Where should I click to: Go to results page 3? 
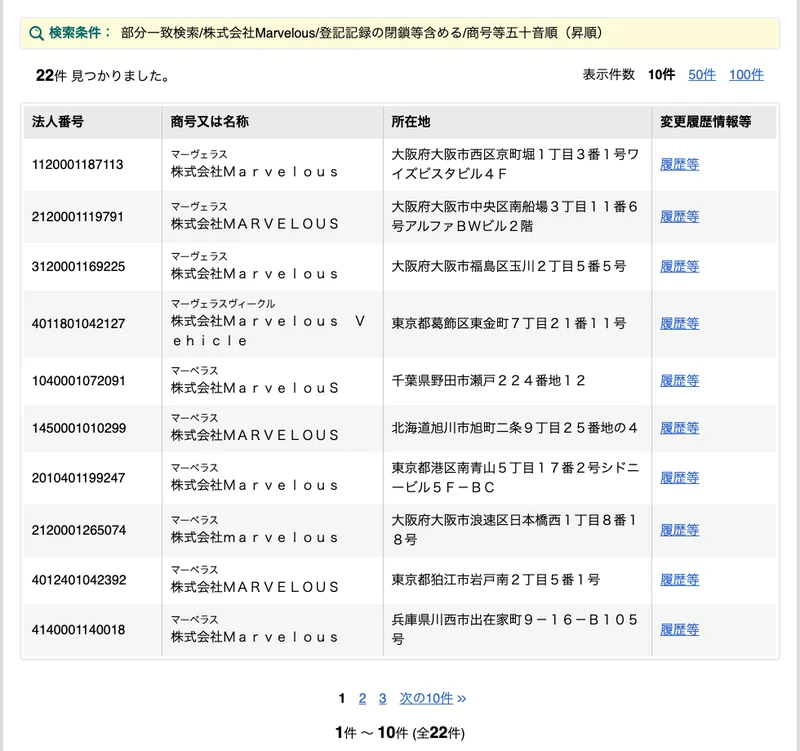[x=383, y=698]
